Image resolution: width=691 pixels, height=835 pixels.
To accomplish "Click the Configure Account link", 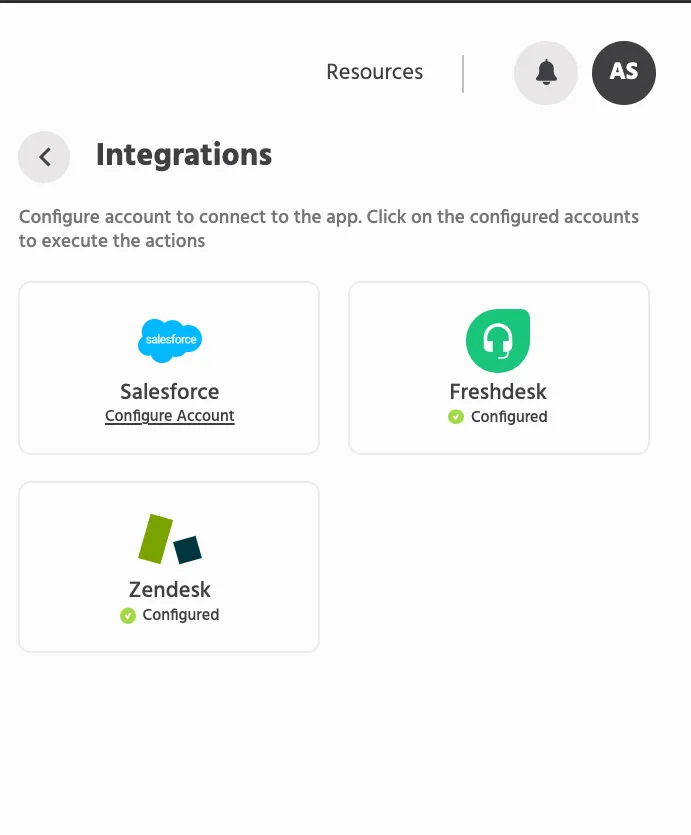I will click(169, 416).
